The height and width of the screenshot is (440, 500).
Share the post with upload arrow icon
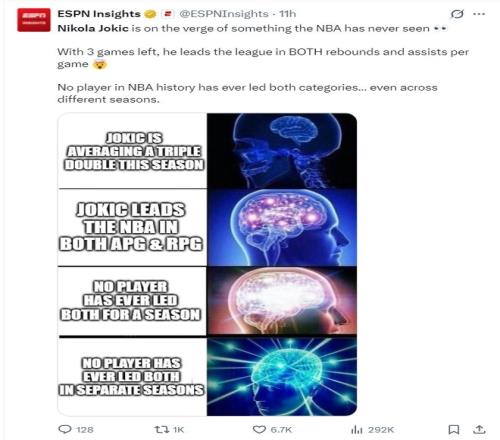[479, 429]
